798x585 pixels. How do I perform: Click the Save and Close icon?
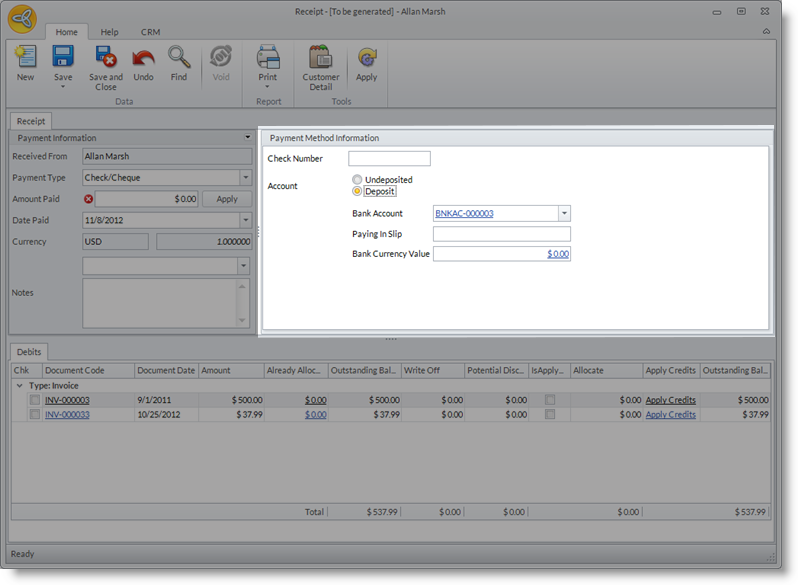[x=106, y=58]
